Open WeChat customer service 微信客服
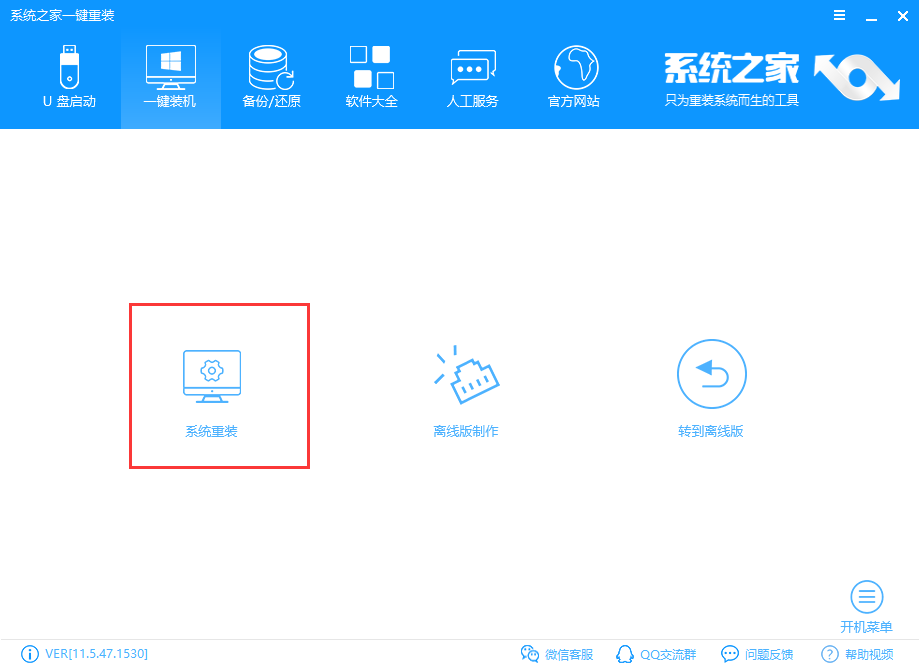The image size is (919, 669). click(x=557, y=654)
